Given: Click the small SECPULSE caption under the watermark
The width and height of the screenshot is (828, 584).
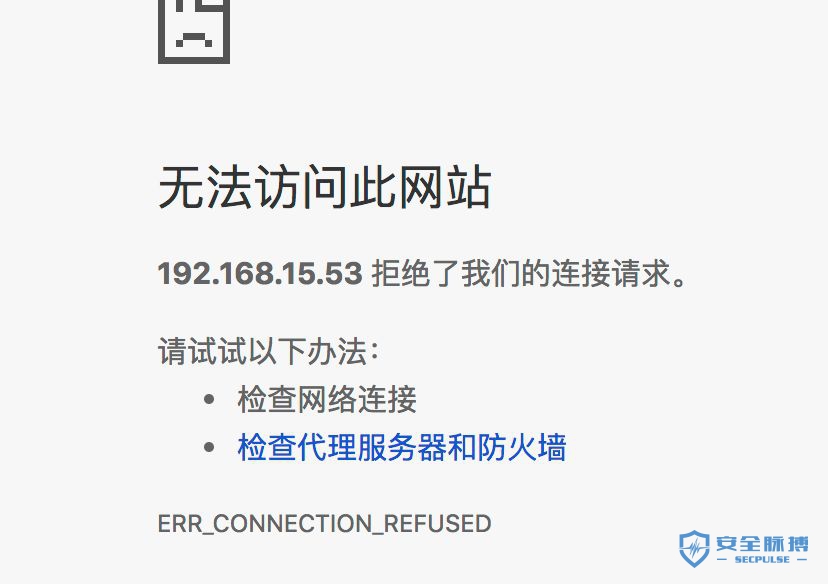Looking at the screenshot, I should (762, 559).
